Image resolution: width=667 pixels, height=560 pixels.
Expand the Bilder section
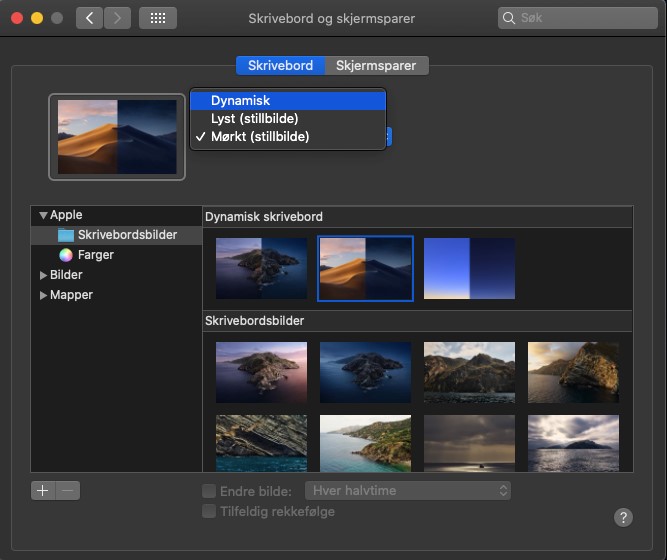pos(43,275)
